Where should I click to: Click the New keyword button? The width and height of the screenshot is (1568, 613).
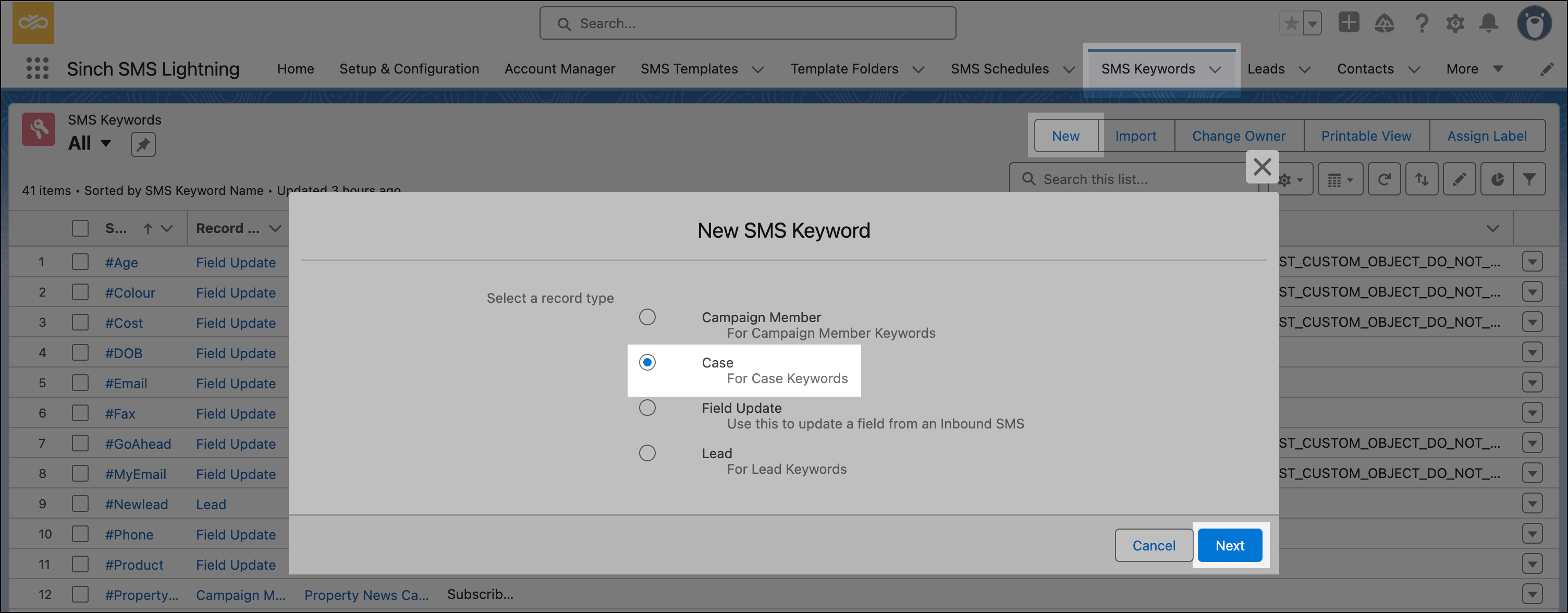[1065, 136]
